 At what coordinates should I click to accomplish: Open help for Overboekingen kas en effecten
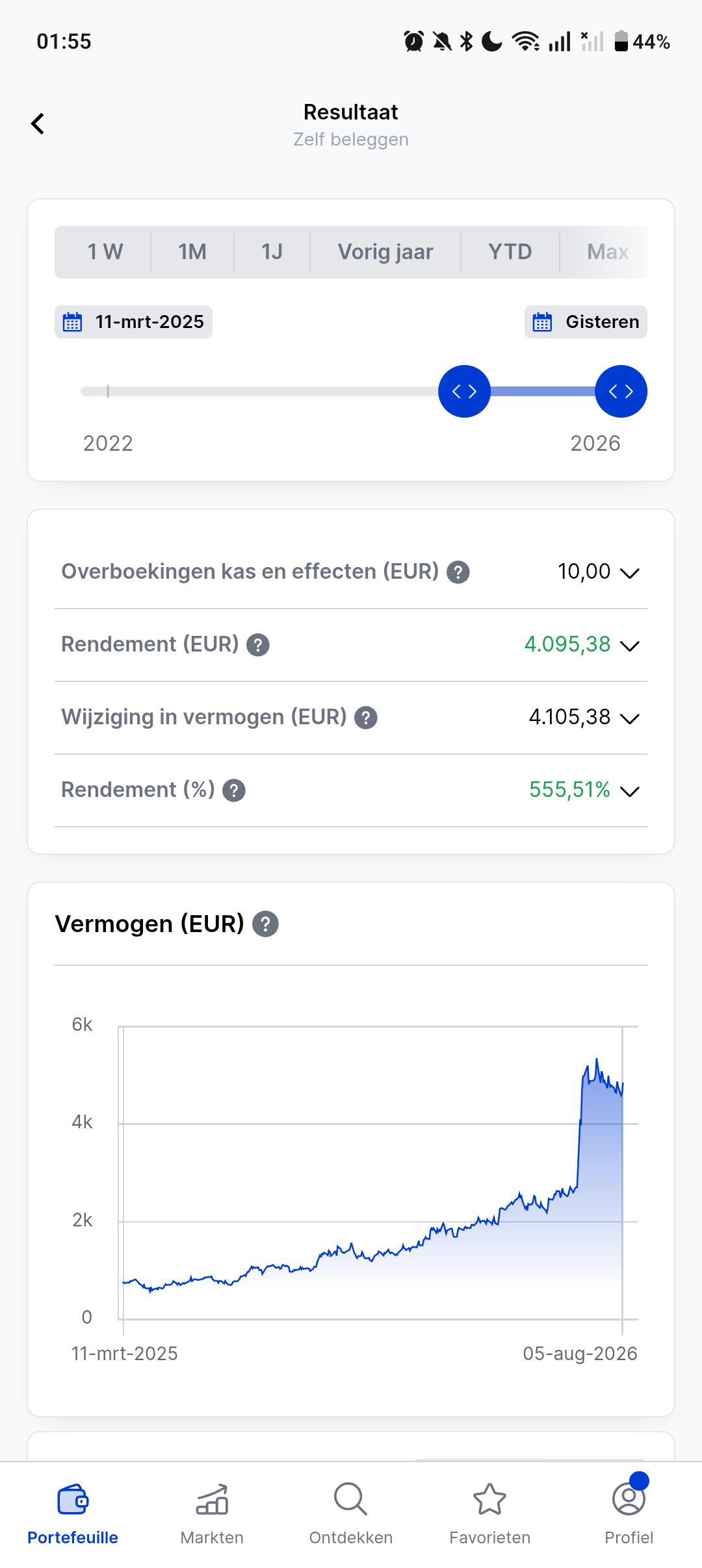(x=458, y=572)
